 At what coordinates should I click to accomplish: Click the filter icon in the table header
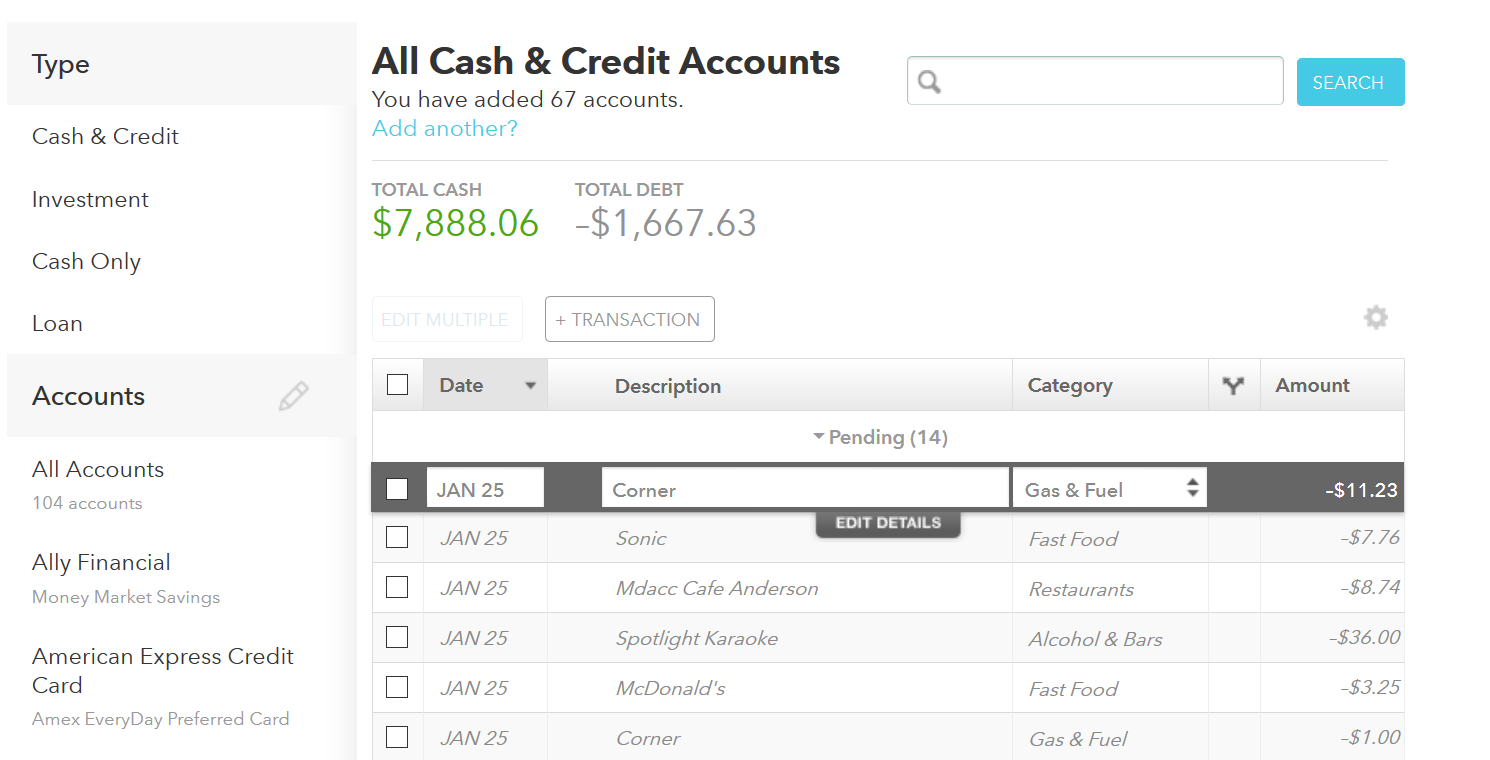click(x=1234, y=384)
